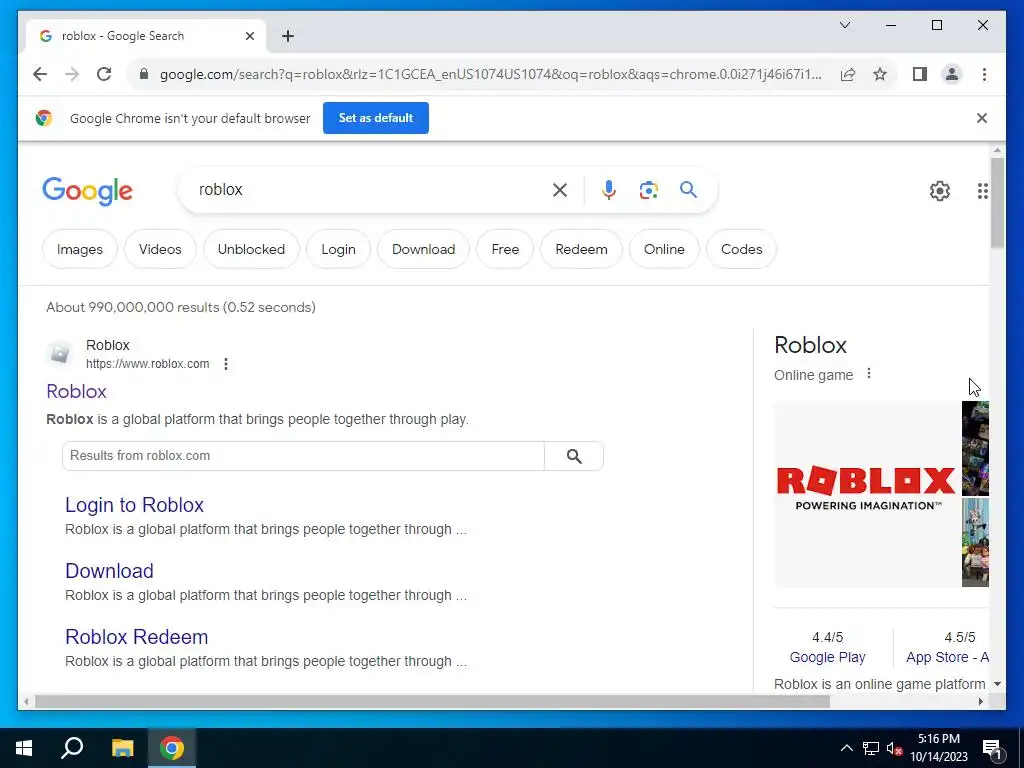Click the horizontal scrollbar right arrow
Screen dimensions: 1024x768
[x=981, y=701]
